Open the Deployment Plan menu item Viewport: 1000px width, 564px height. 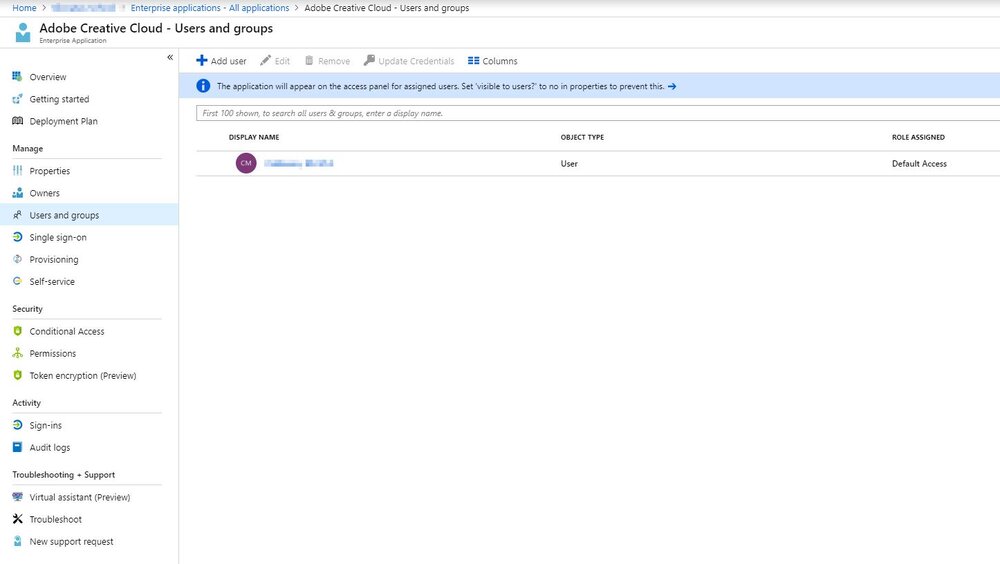pos(63,121)
